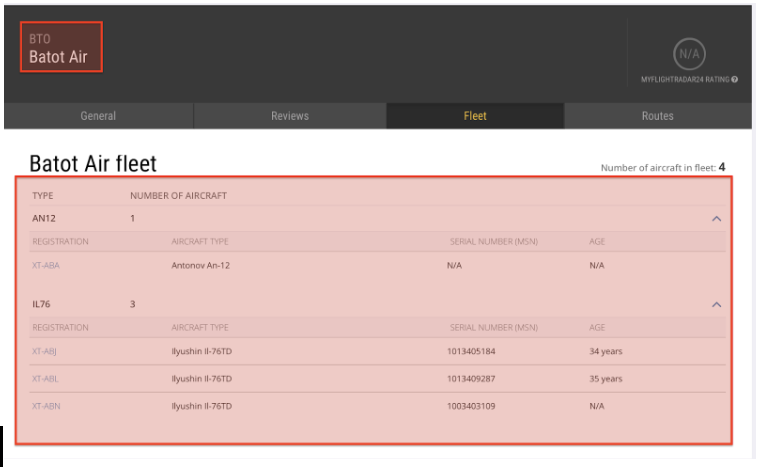Click Ilyushin Il-76TD in the XT-ABL row
Image resolution: width=765 pixels, height=471 pixels.
point(201,379)
